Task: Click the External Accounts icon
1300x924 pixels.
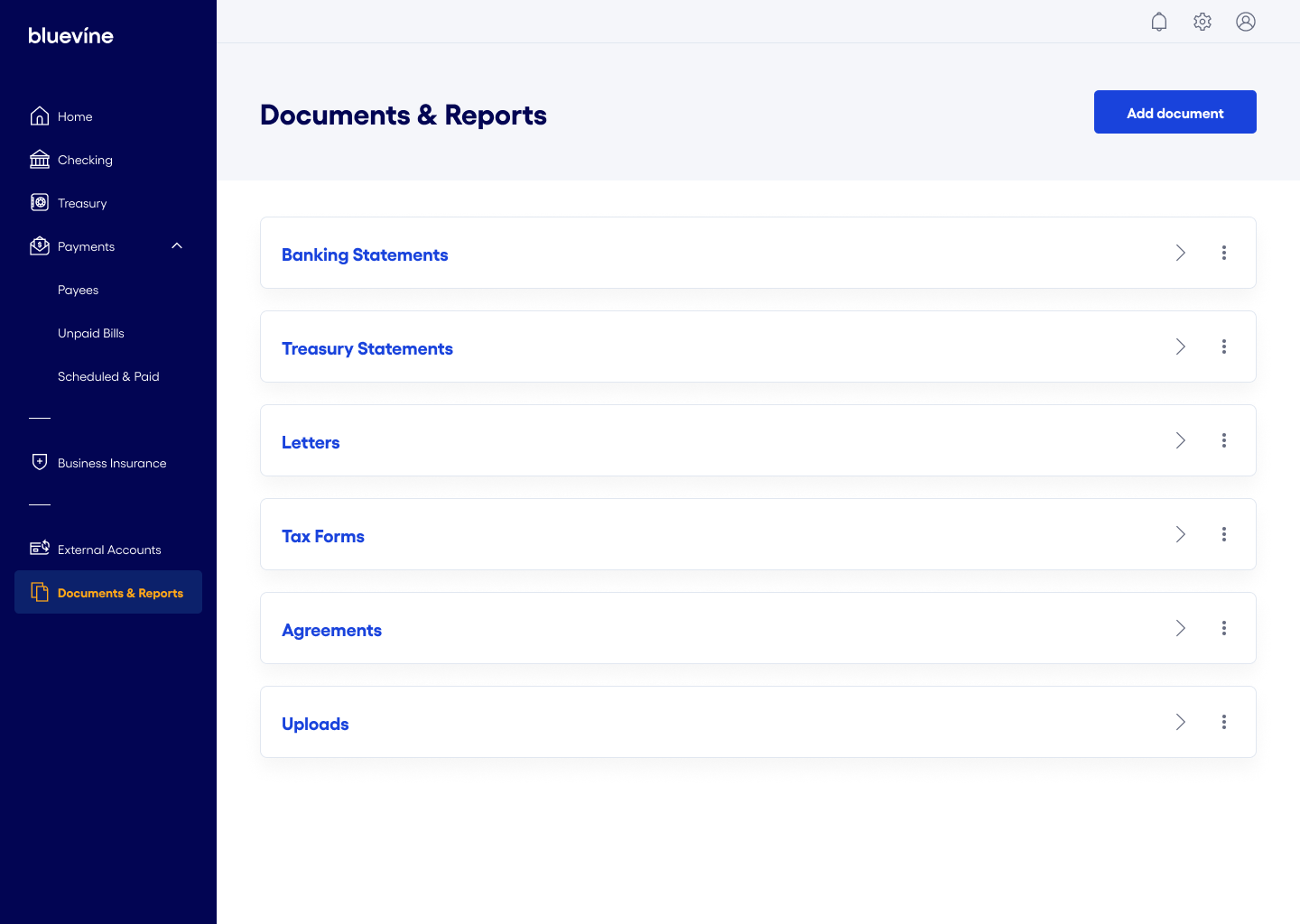Action: pyautogui.click(x=40, y=548)
